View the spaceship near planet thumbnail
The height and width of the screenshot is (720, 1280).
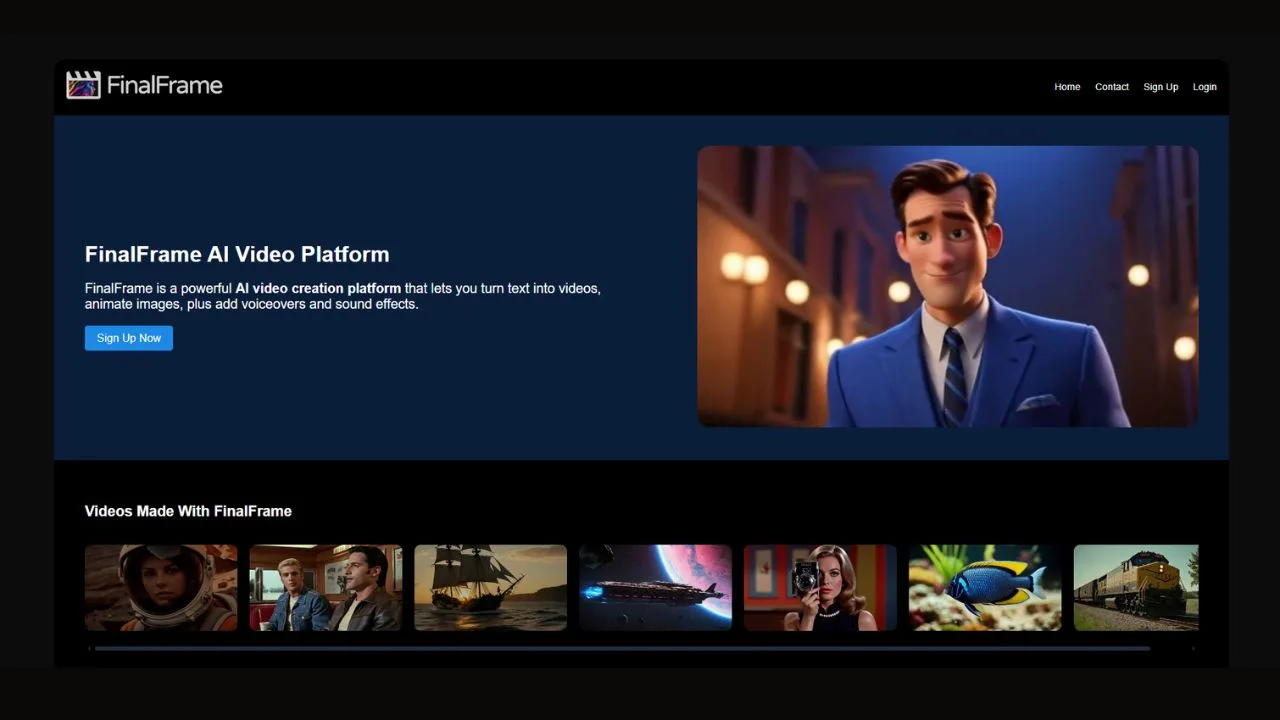point(655,587)
